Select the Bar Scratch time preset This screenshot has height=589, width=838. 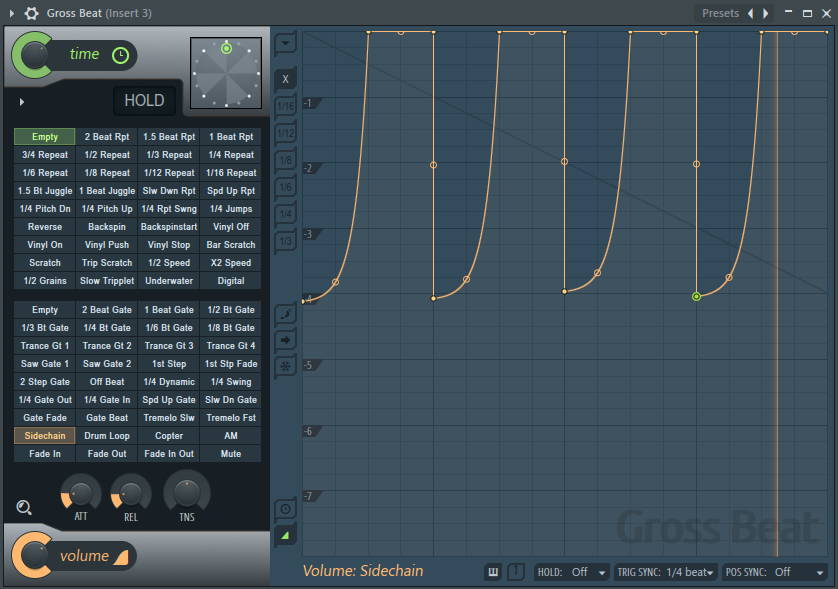point(231,245)
